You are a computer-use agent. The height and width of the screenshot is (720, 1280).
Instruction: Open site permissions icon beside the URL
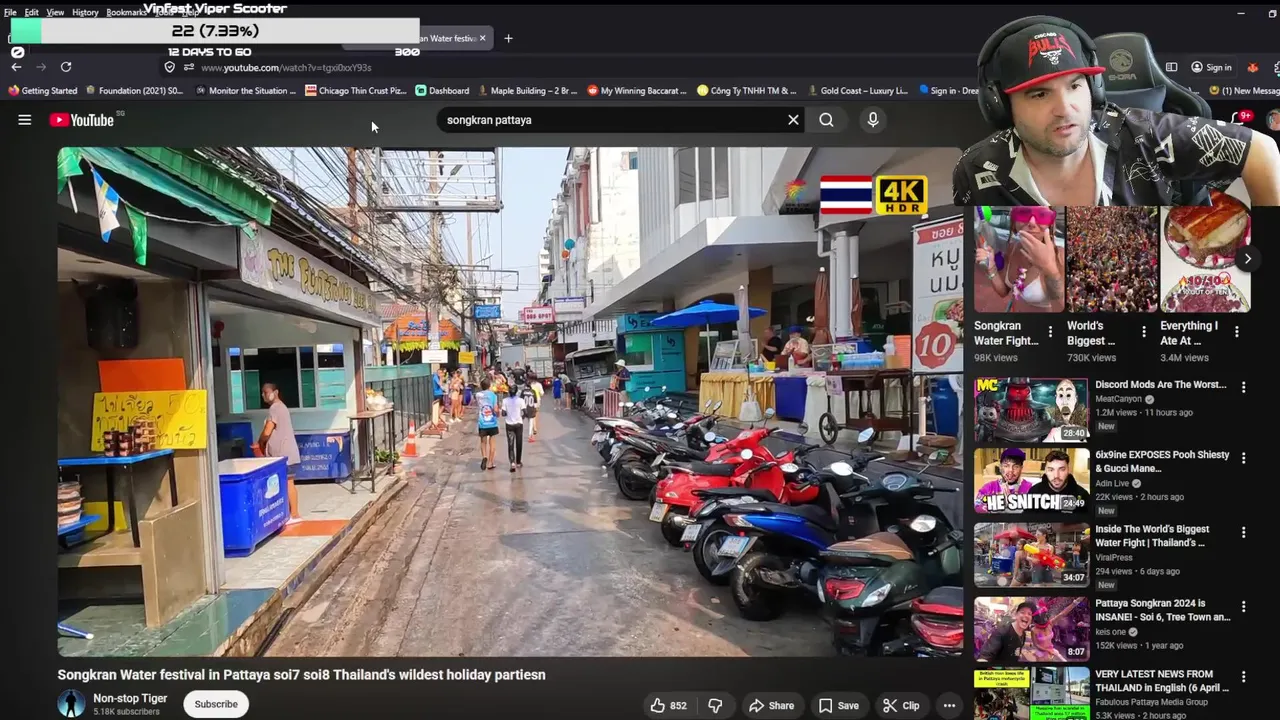pos(188,67)
